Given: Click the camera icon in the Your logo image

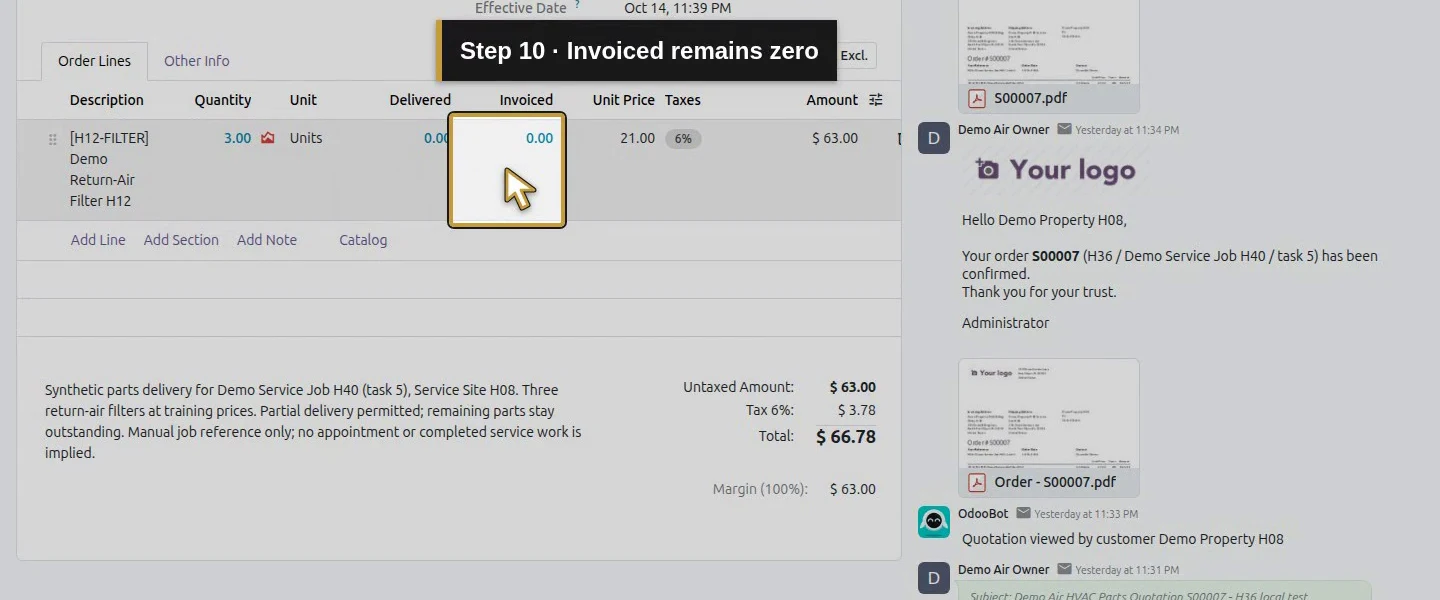Looking at the screenshot, I should [987, 170].
